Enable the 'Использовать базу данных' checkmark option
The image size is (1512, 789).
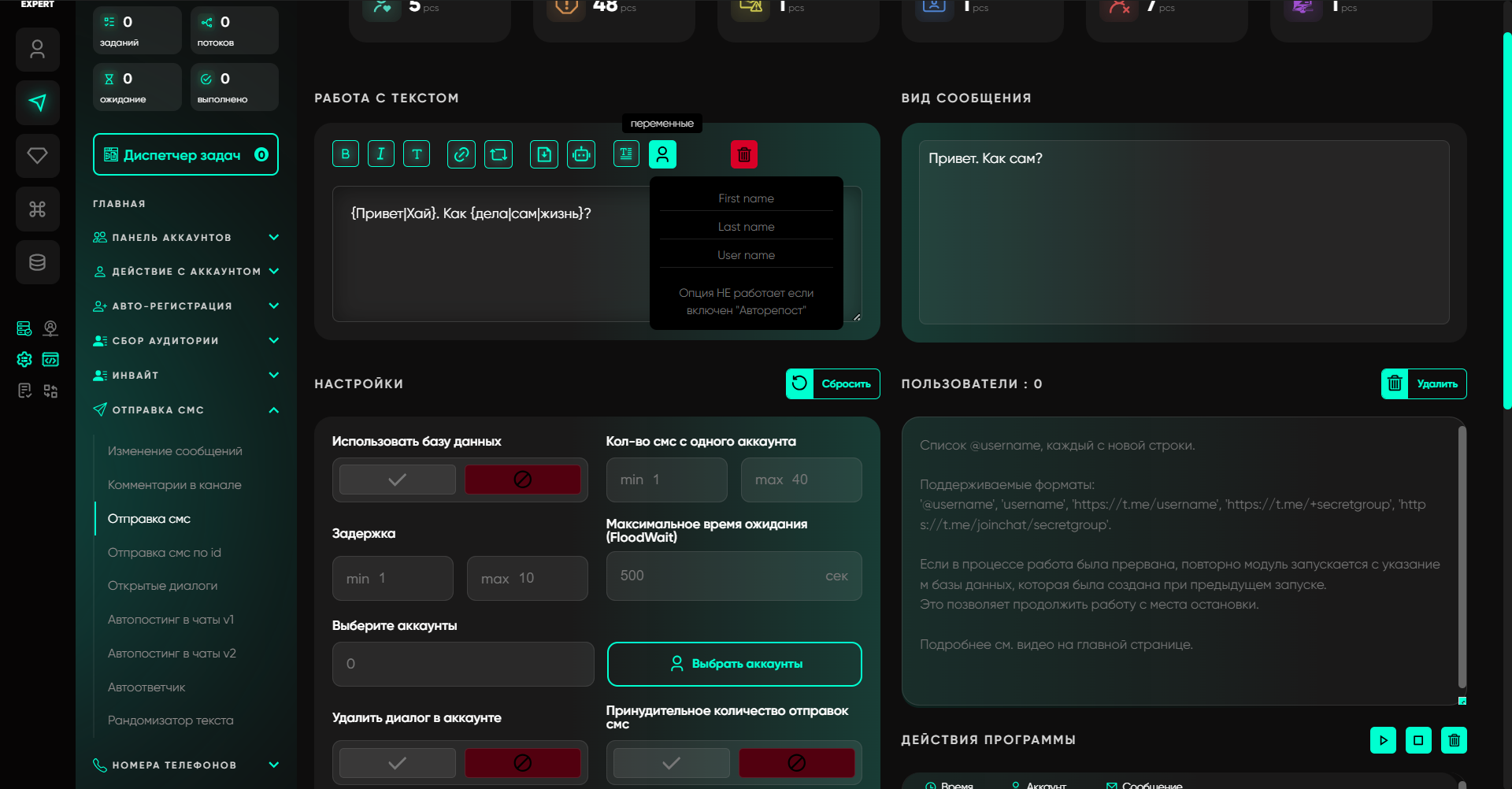[397, 480]
